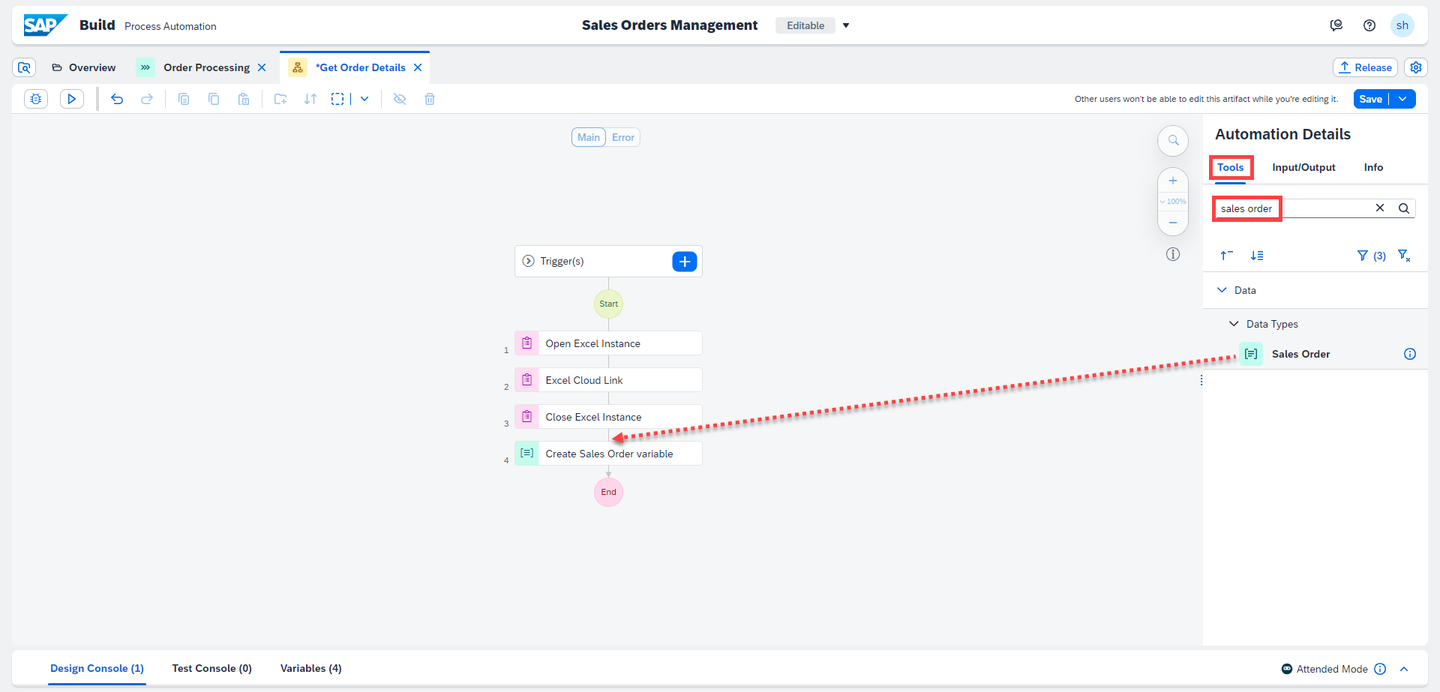Close the Order Processing tab
1440x692 pixels.
pyautogui.click(x=262, y=67)
